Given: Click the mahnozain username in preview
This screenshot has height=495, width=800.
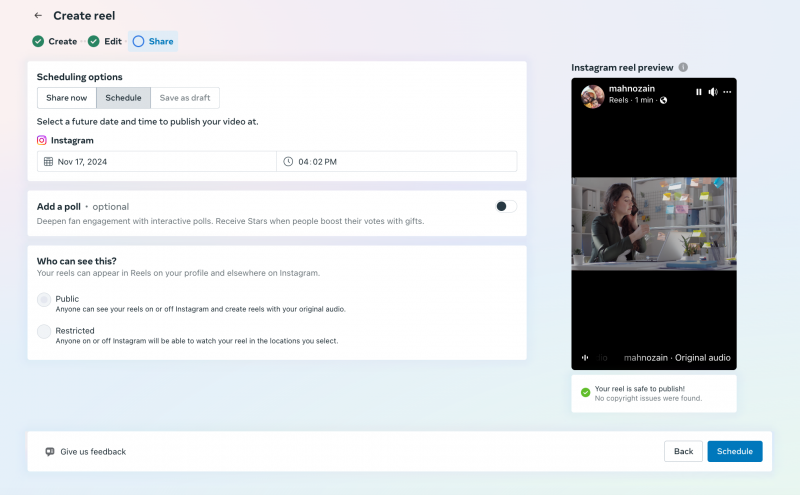Looking at the screenshot, I should (x=632, y=88).
